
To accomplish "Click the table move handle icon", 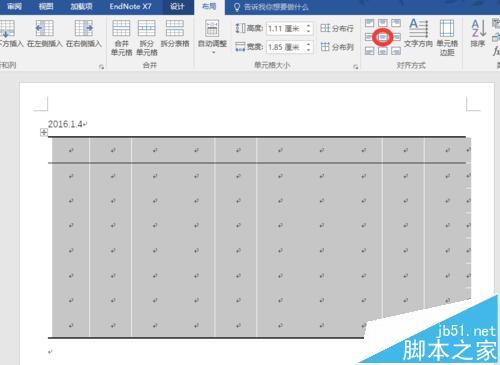I will click(x=44, y=132).
